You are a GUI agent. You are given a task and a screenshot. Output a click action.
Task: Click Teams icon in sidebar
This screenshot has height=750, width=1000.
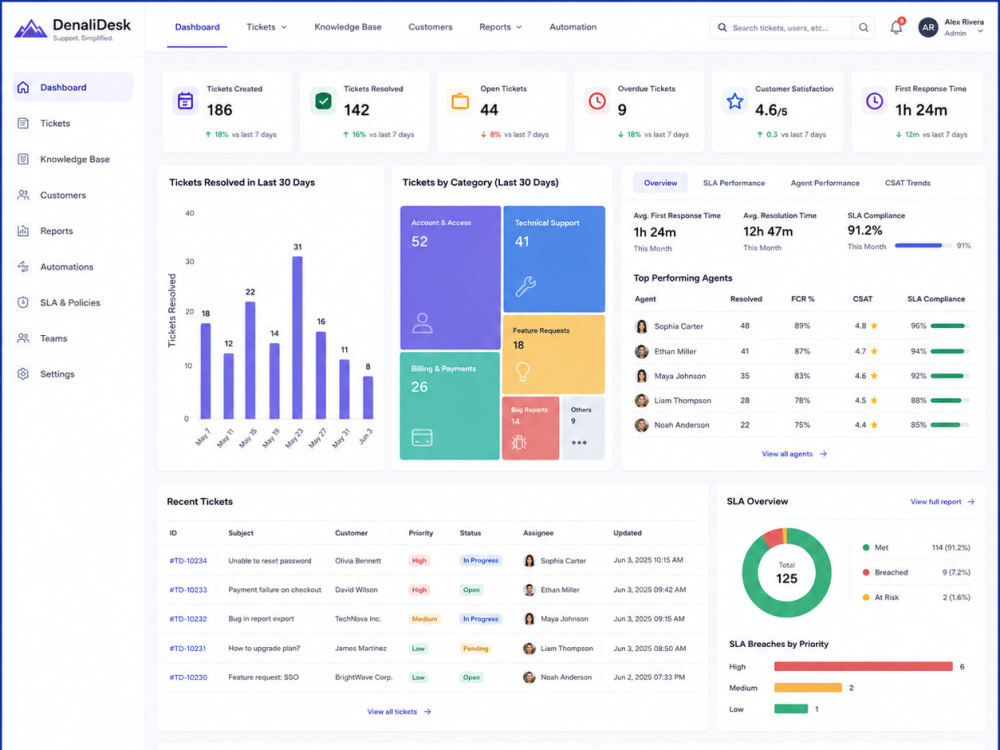[x=23, y=338]
